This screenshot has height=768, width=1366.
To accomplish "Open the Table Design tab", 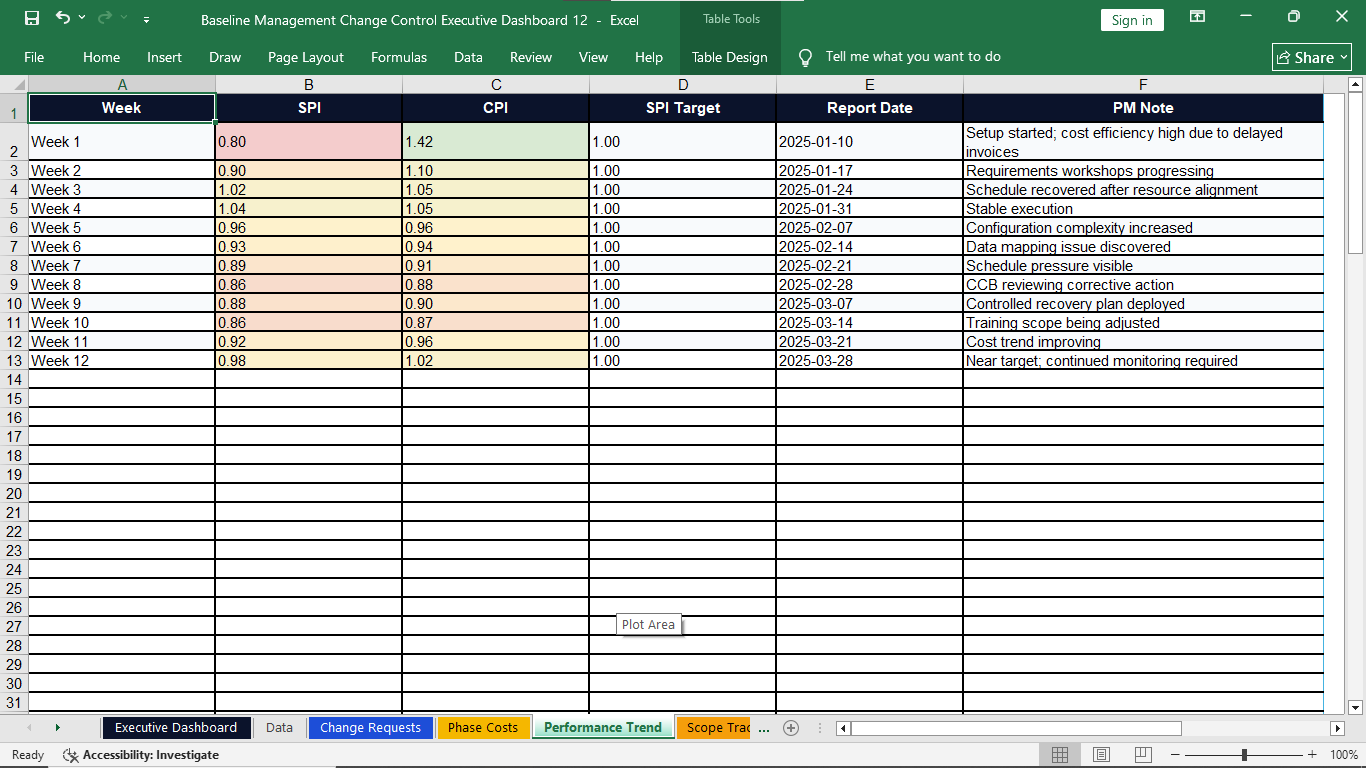I will coord(730,57).
